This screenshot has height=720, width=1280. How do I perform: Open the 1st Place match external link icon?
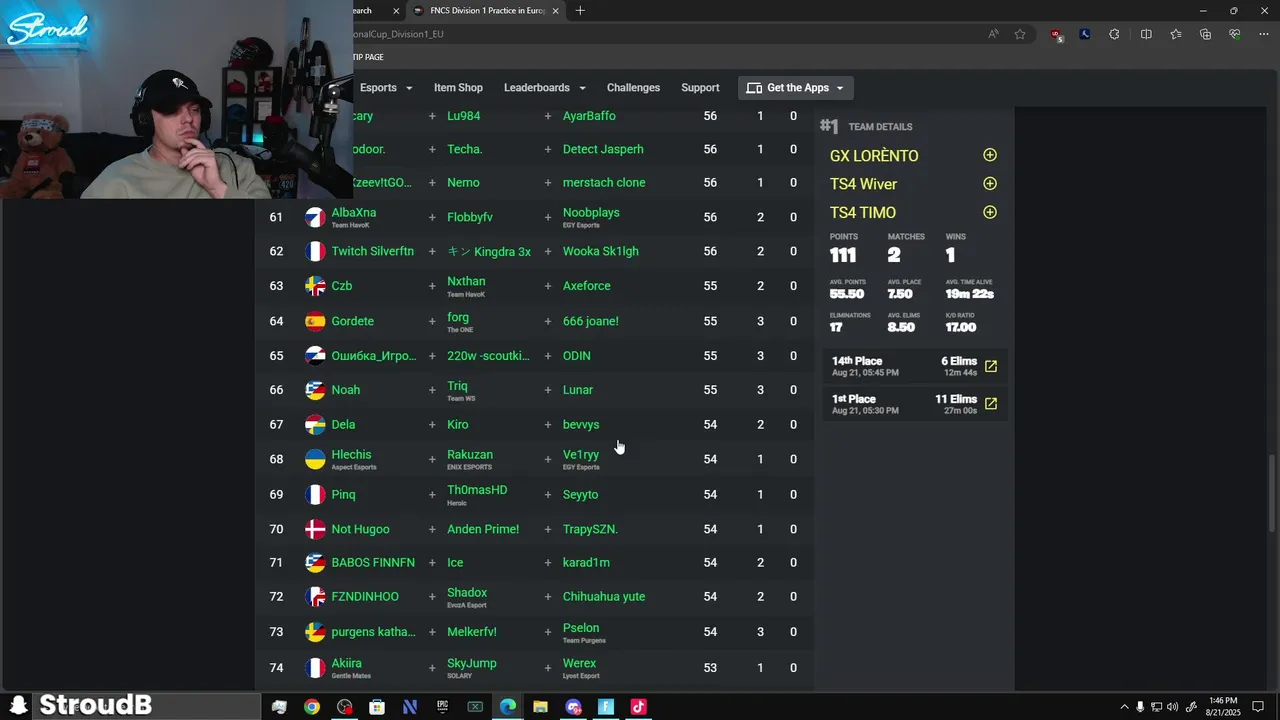pos(991,404)
